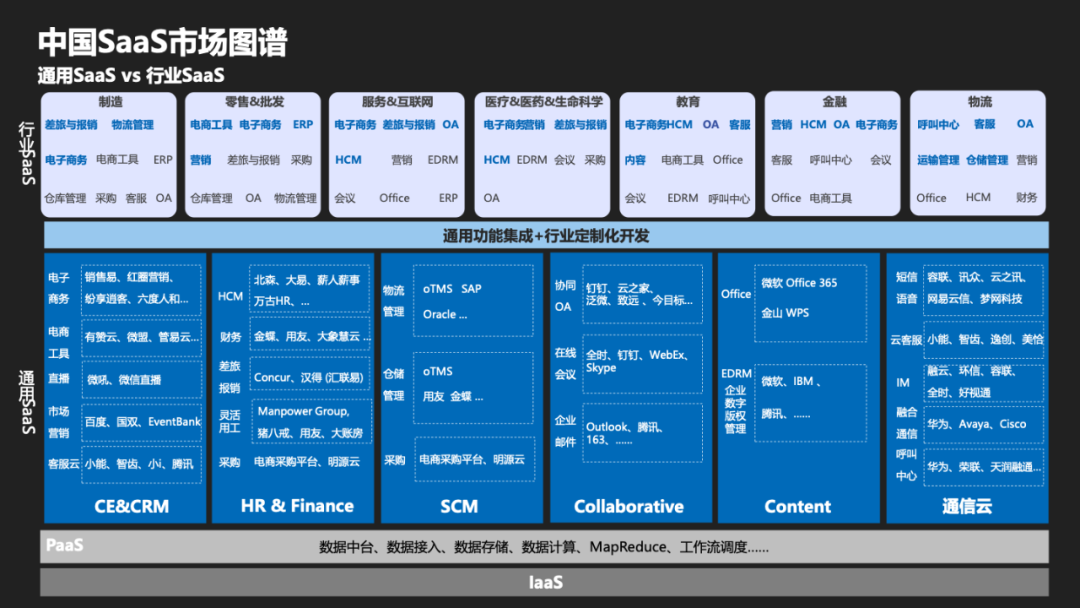This screenshot has height=608, width=1080.
Task: Click the 制造 card header
Action: pos(110,102)
